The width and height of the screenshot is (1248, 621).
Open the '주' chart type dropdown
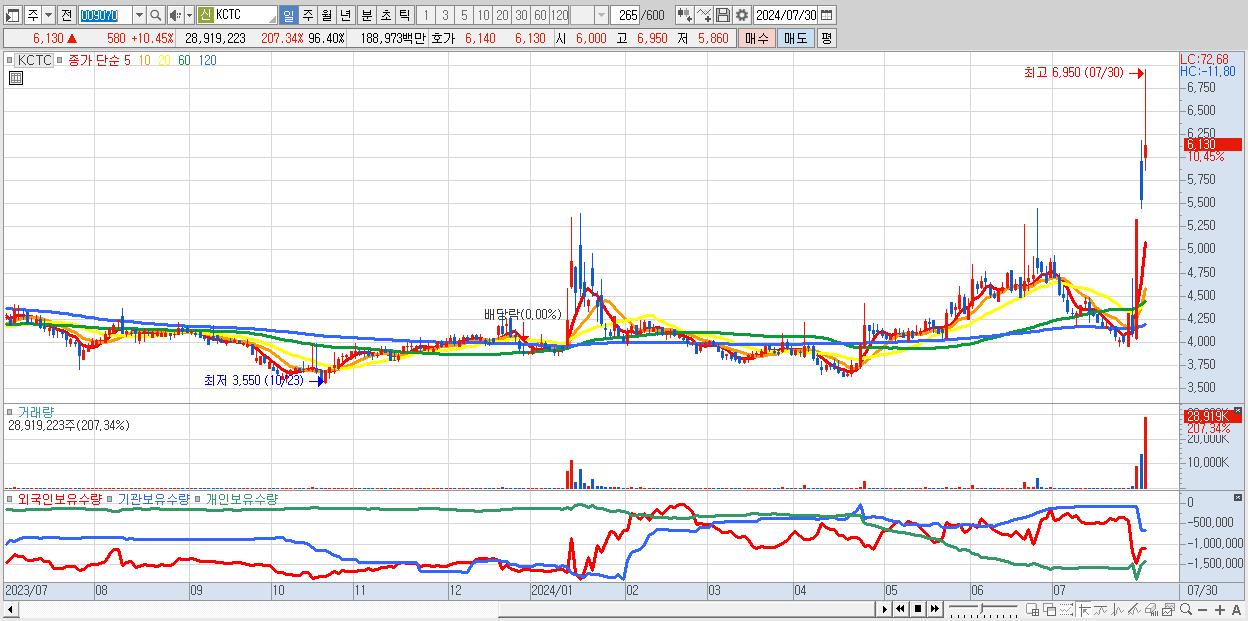pos(49,15)
